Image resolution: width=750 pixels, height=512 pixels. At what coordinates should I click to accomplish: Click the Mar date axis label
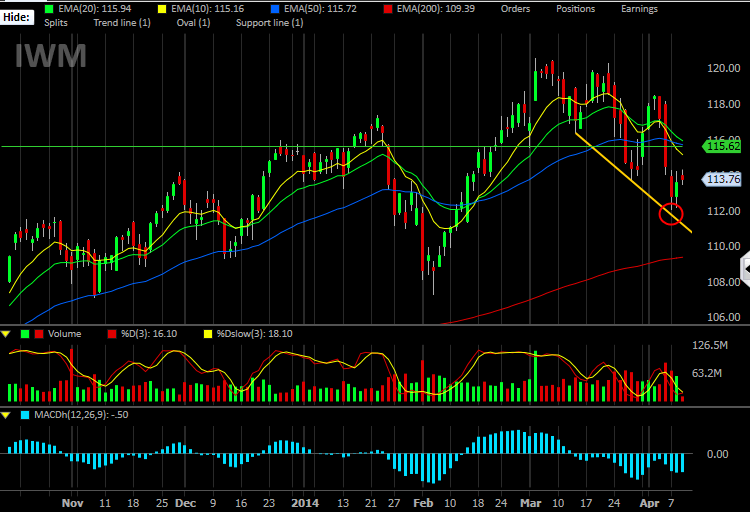[531, 503]
